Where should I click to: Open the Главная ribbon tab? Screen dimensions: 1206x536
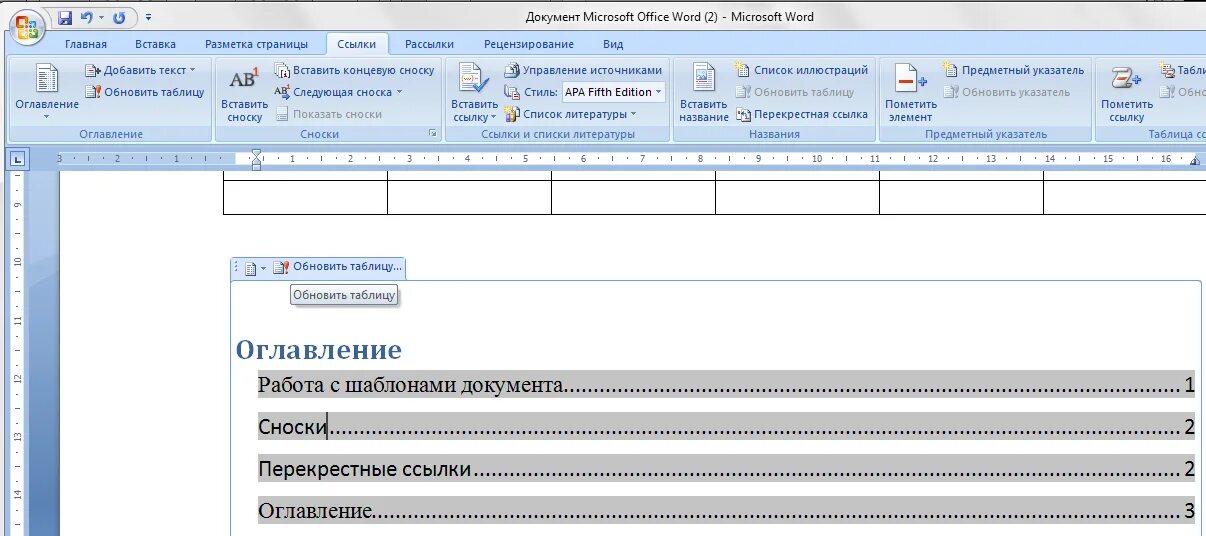tap(86, 44)
